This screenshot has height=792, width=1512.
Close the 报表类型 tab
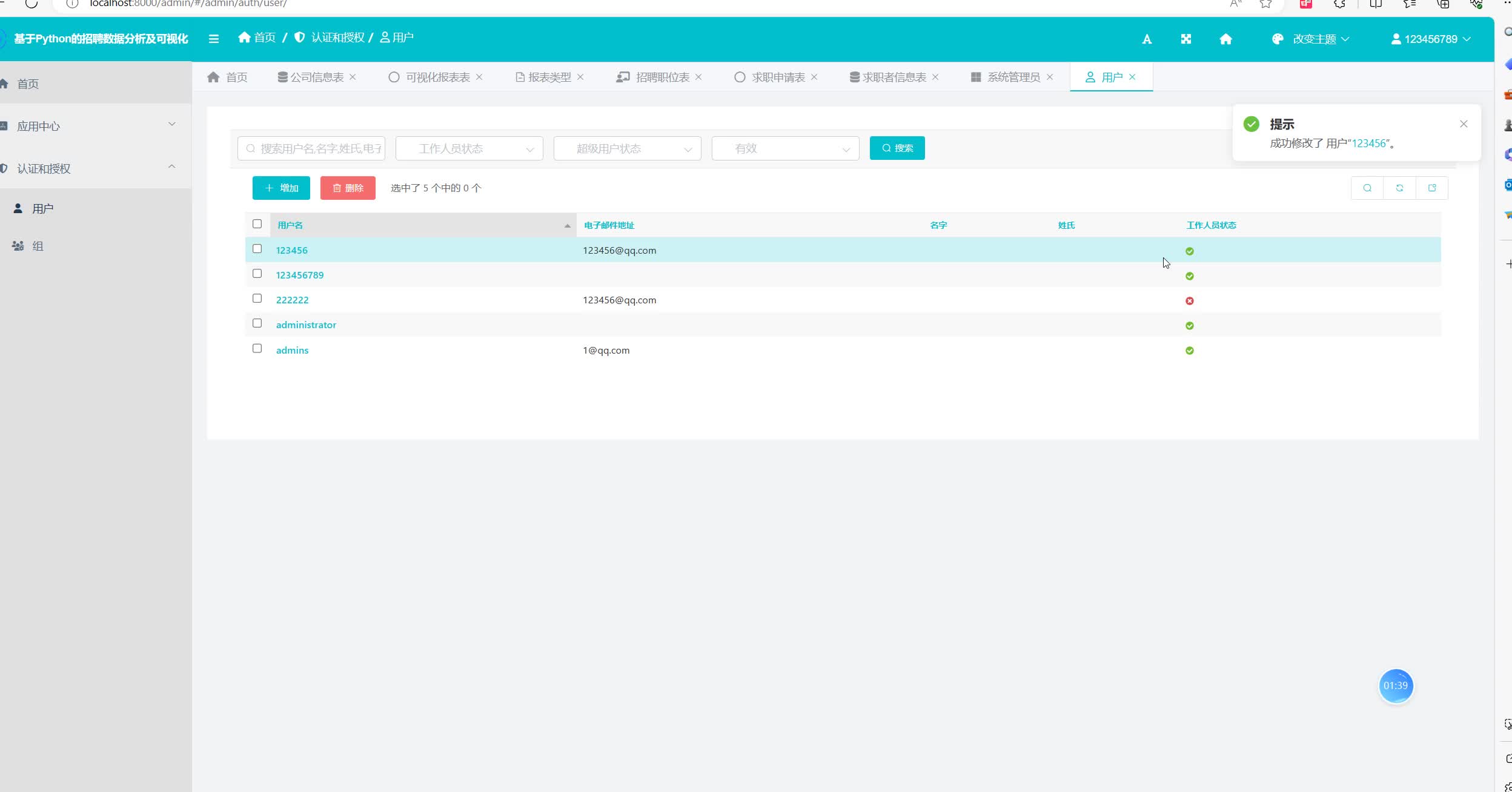click(580, 77)
